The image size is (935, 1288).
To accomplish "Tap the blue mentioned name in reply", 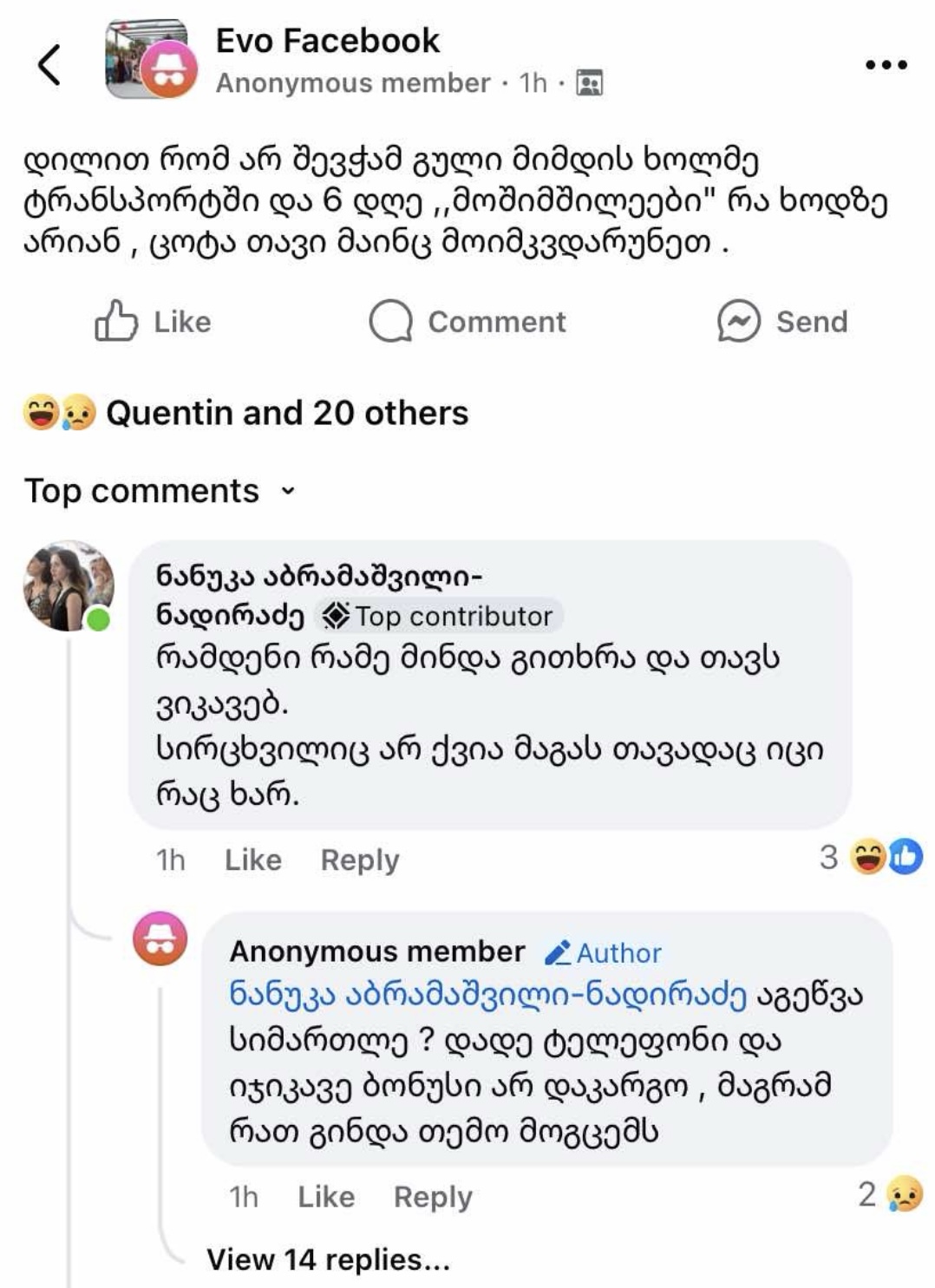I will click(487, 995).
